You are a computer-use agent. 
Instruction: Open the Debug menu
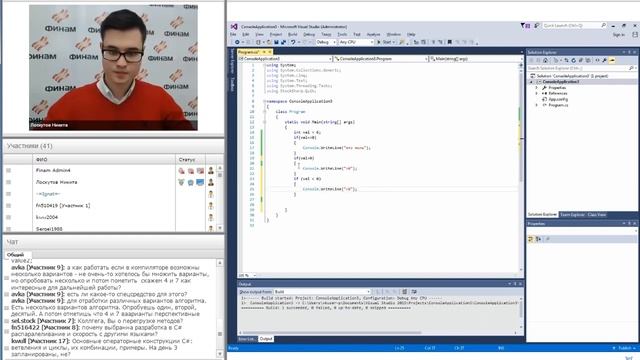(309, 35)
